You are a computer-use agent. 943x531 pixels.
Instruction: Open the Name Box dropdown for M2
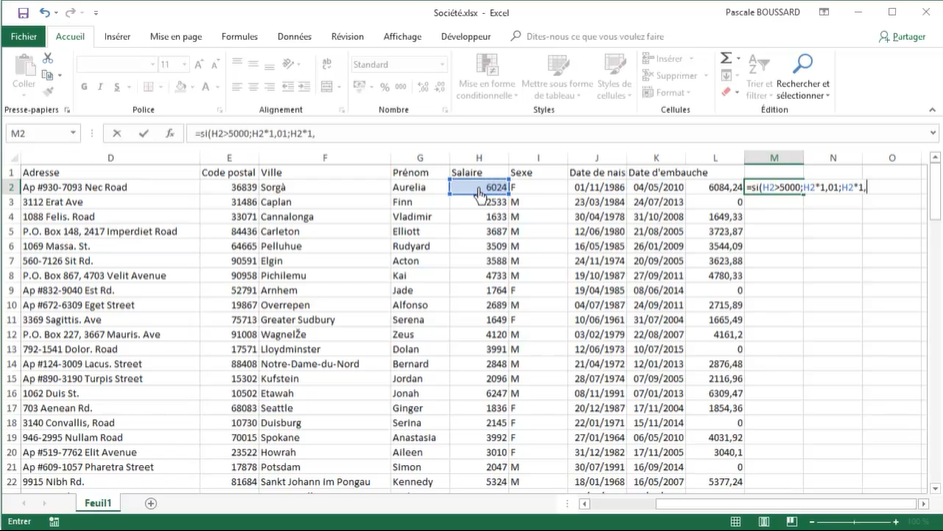(x=73, y=133)
